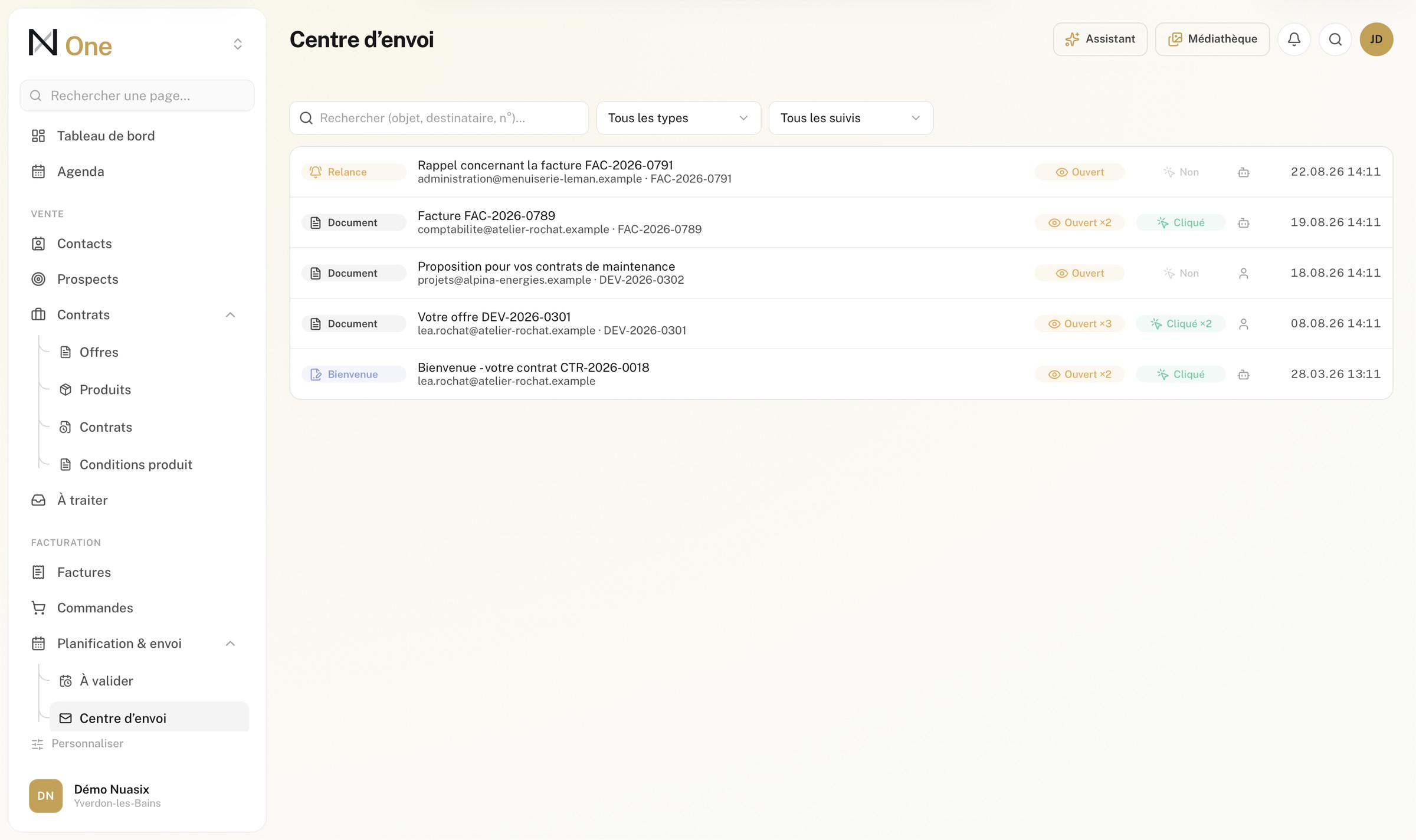The width and height of the screenshot is (1416, 840).
Task: Go to À traiter inbox
Action: pyautogui.click(x=137, y=500)
